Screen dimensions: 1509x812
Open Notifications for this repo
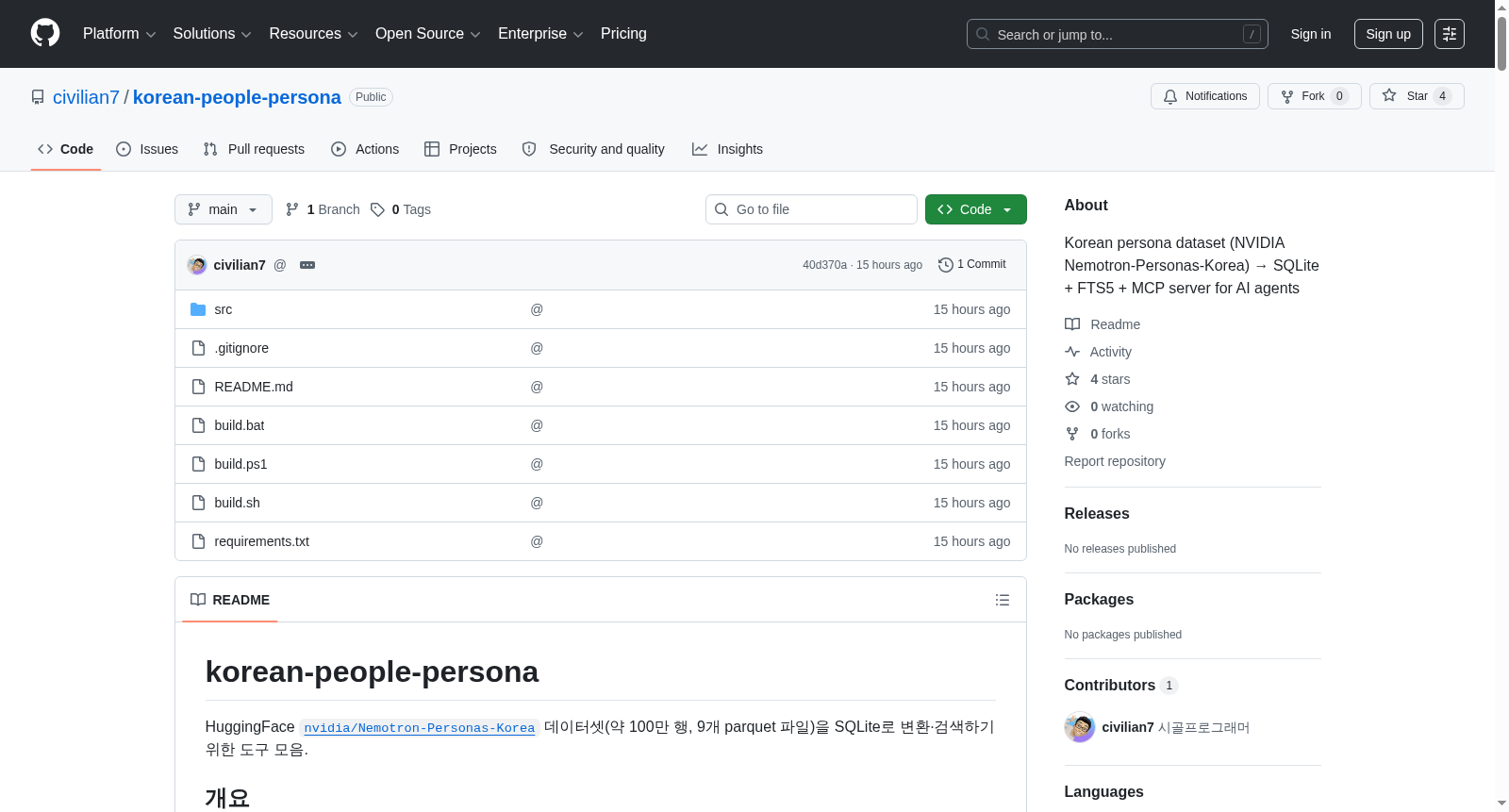[x=1205, y=96]
